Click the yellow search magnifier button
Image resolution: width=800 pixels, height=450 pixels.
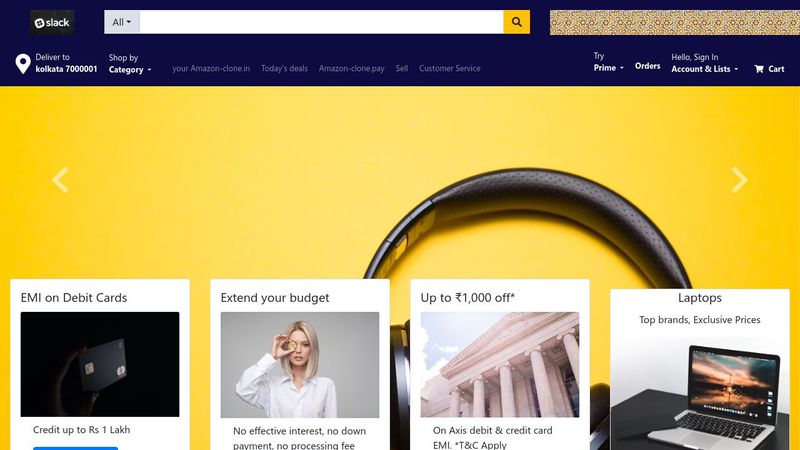click(x=516, y=22)
